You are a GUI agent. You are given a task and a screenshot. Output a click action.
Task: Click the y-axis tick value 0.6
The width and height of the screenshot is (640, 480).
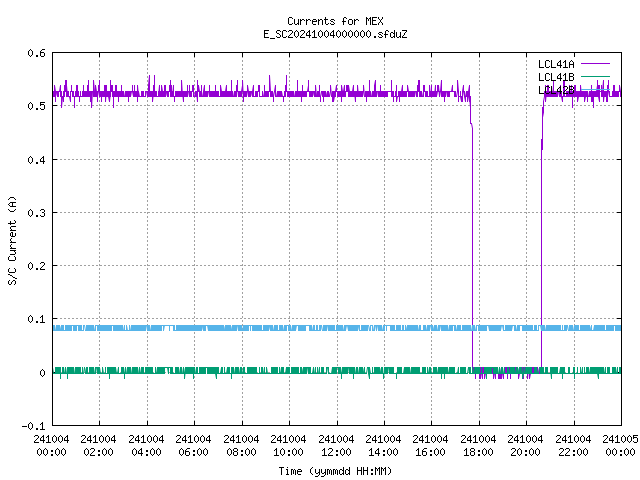tap(36, 53)
